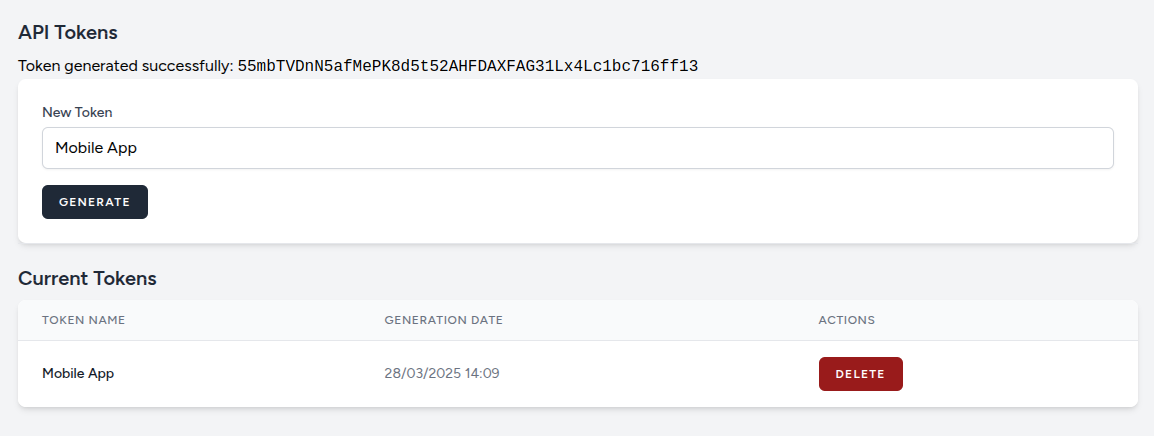Delete the Mobile App token

[x=860, y=374]
